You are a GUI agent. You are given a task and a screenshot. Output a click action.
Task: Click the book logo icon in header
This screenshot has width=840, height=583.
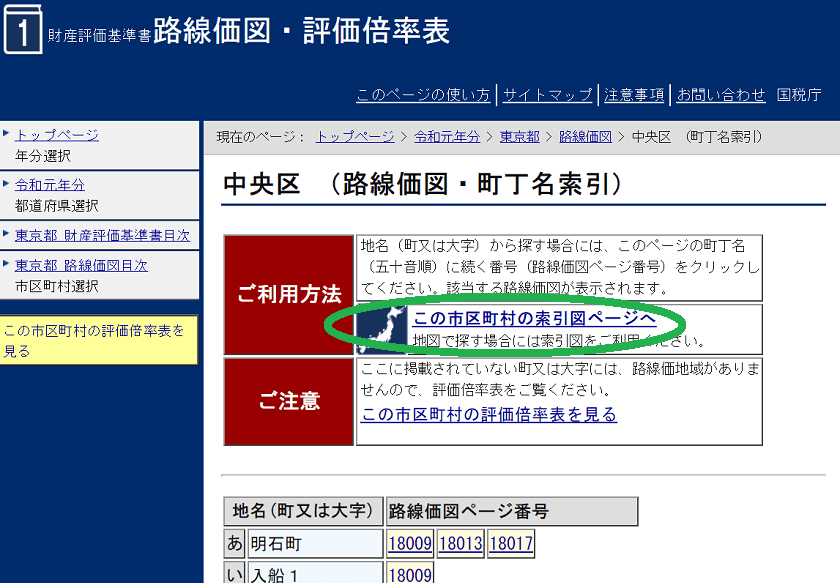pos(22,30)
